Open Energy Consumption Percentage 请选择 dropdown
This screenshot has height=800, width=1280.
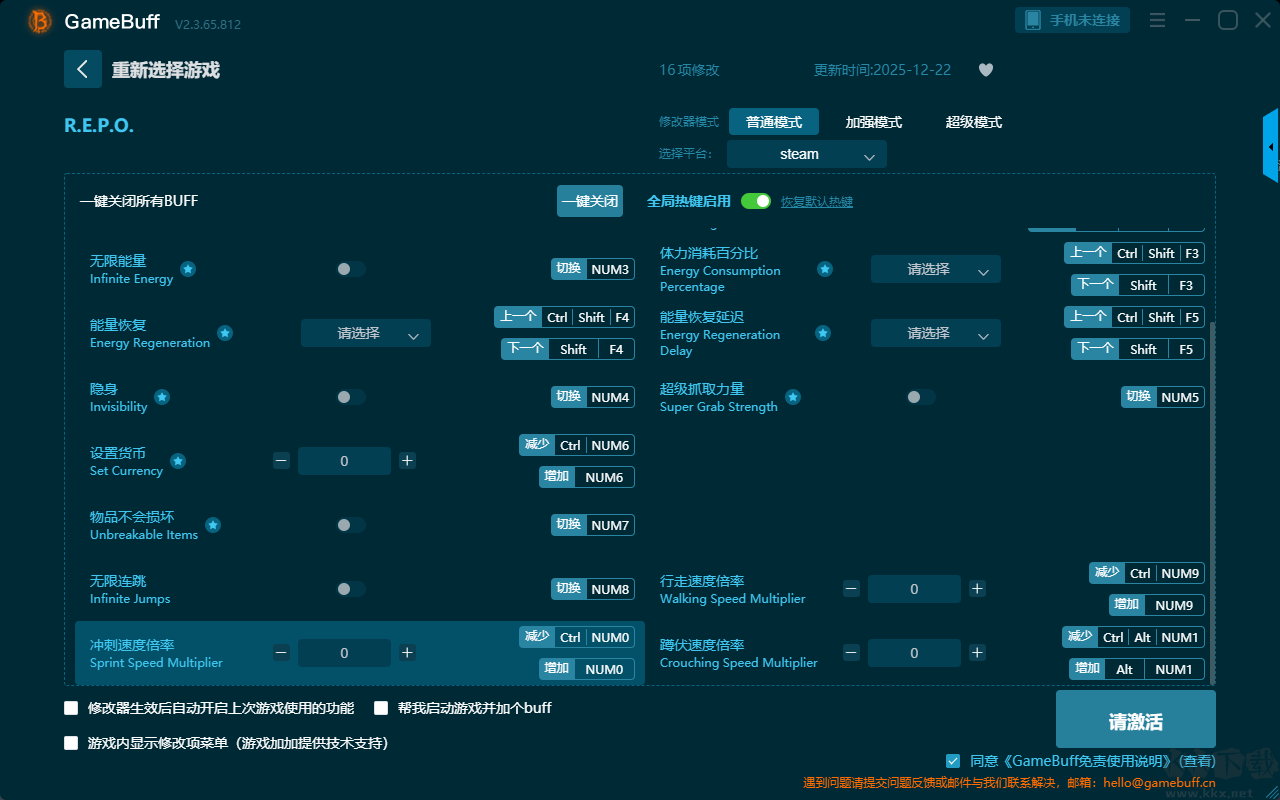click(936, 269)
